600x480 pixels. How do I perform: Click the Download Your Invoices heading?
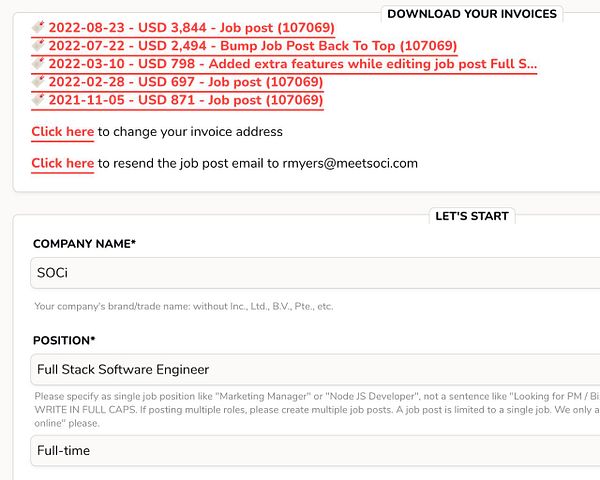coord(472,14)
